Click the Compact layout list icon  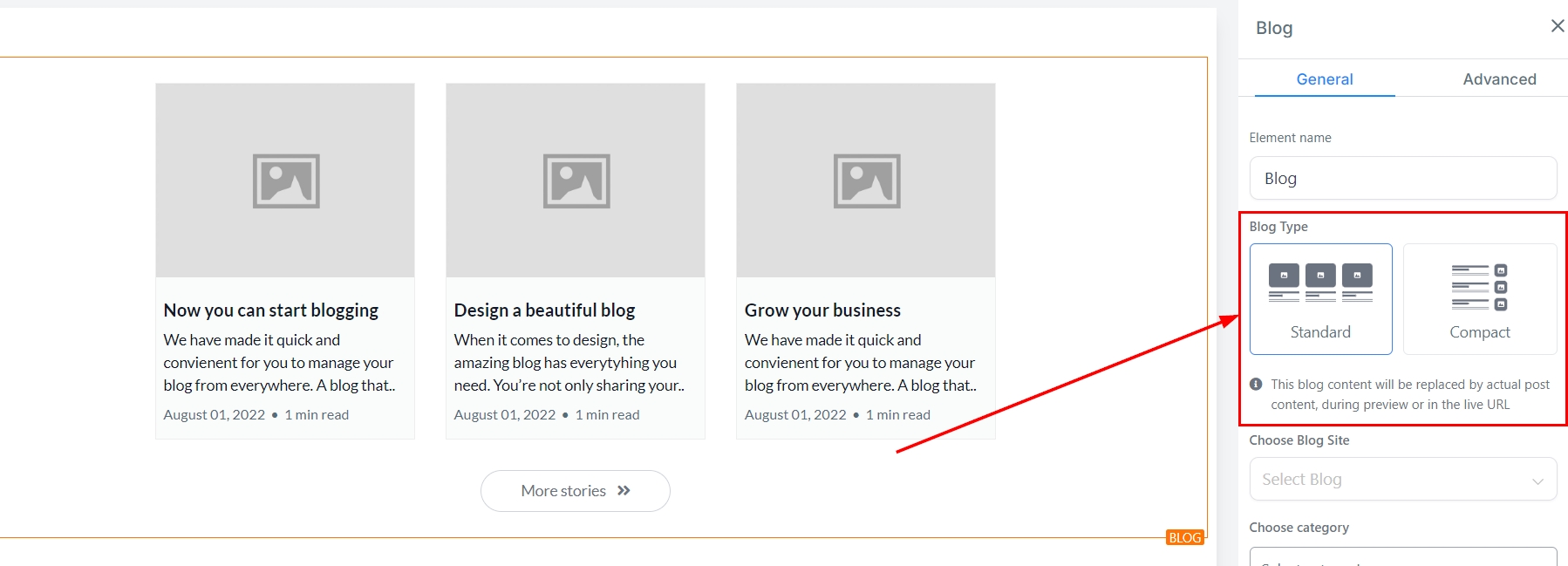pyautogui.click(x=1479, y=287)
